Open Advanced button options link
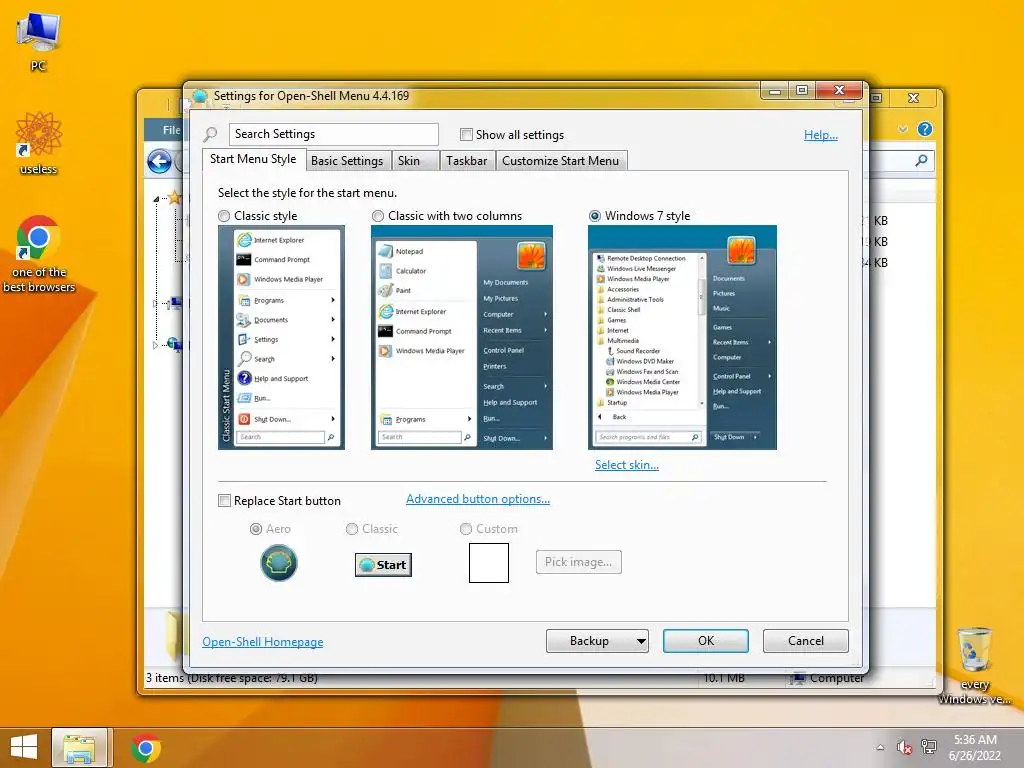 point(477,499)
